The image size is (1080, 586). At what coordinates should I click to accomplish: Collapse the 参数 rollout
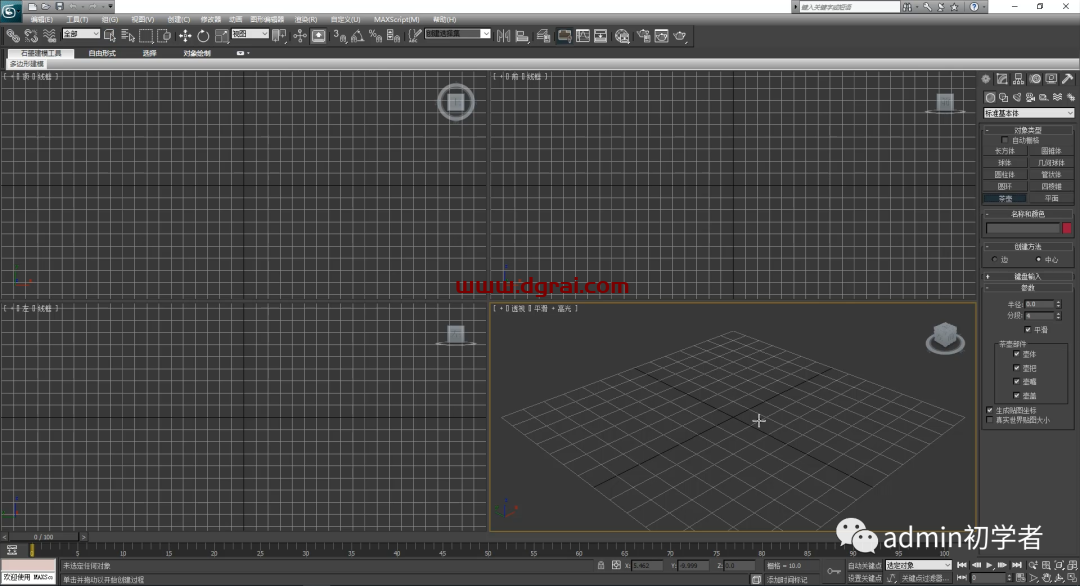(x=1028, y=288)
